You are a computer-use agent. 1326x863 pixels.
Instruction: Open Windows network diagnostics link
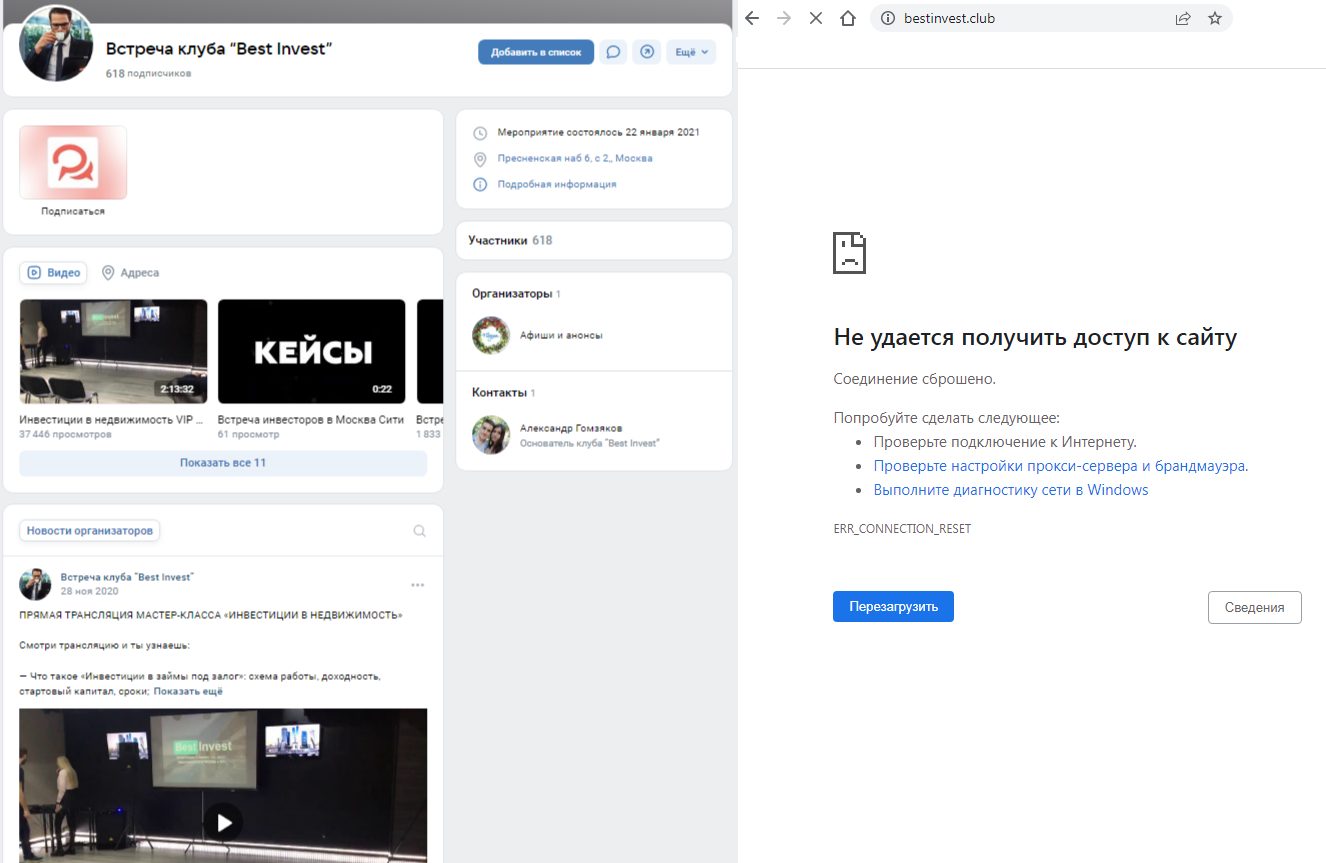point(1011,490)
